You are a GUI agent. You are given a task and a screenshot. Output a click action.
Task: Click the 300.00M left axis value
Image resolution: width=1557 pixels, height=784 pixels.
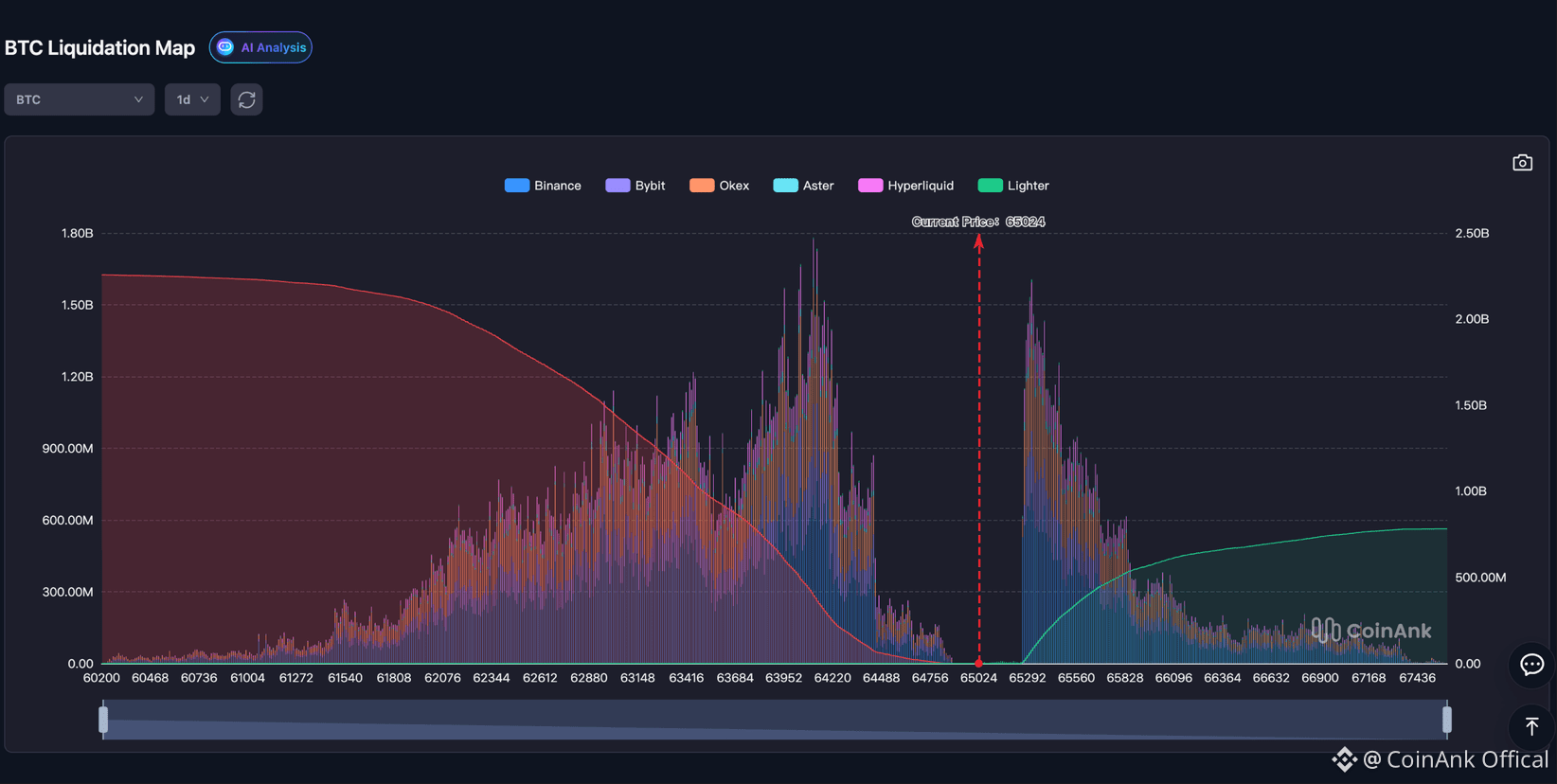coord(67,592)
